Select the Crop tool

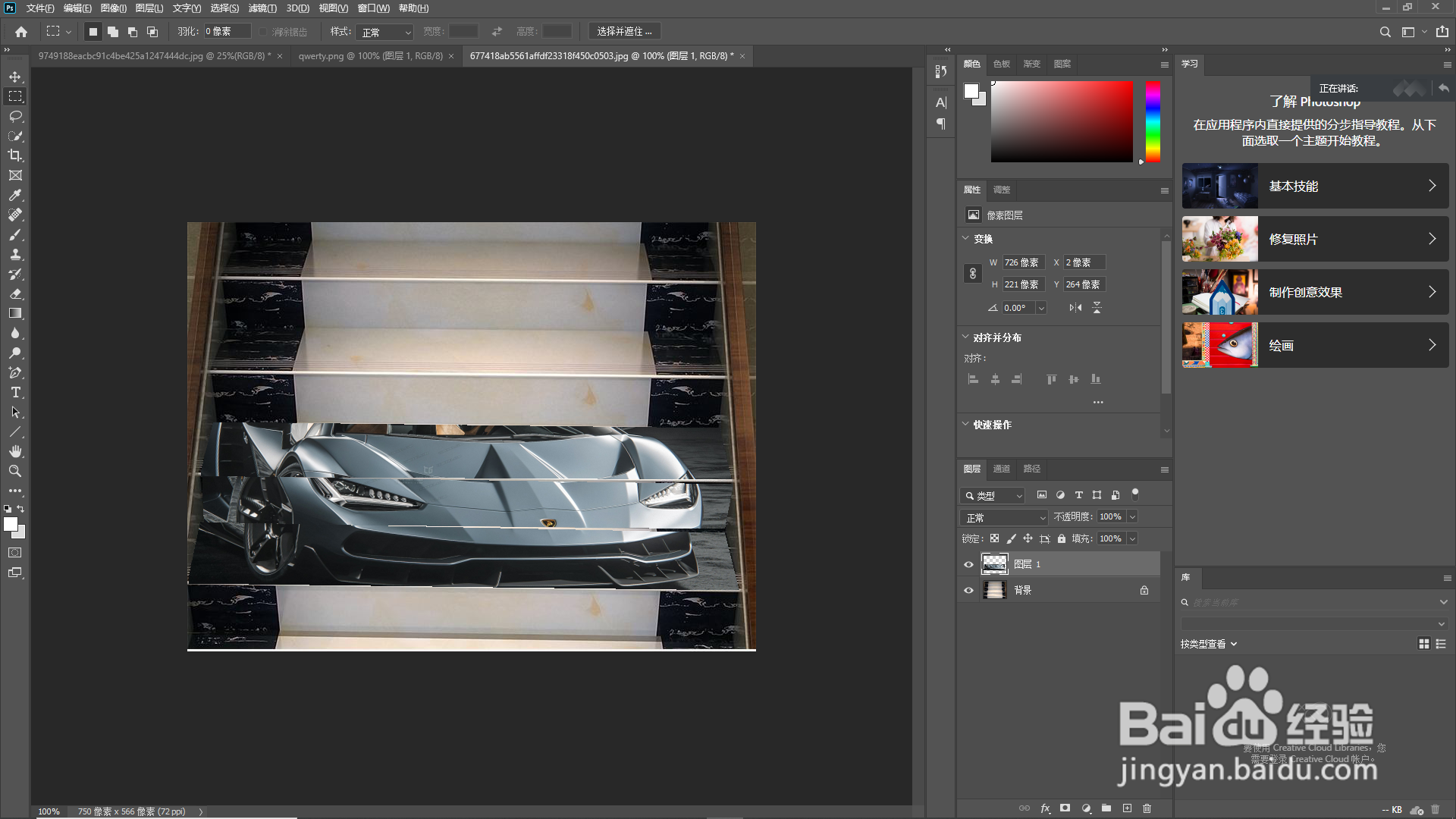15,155
